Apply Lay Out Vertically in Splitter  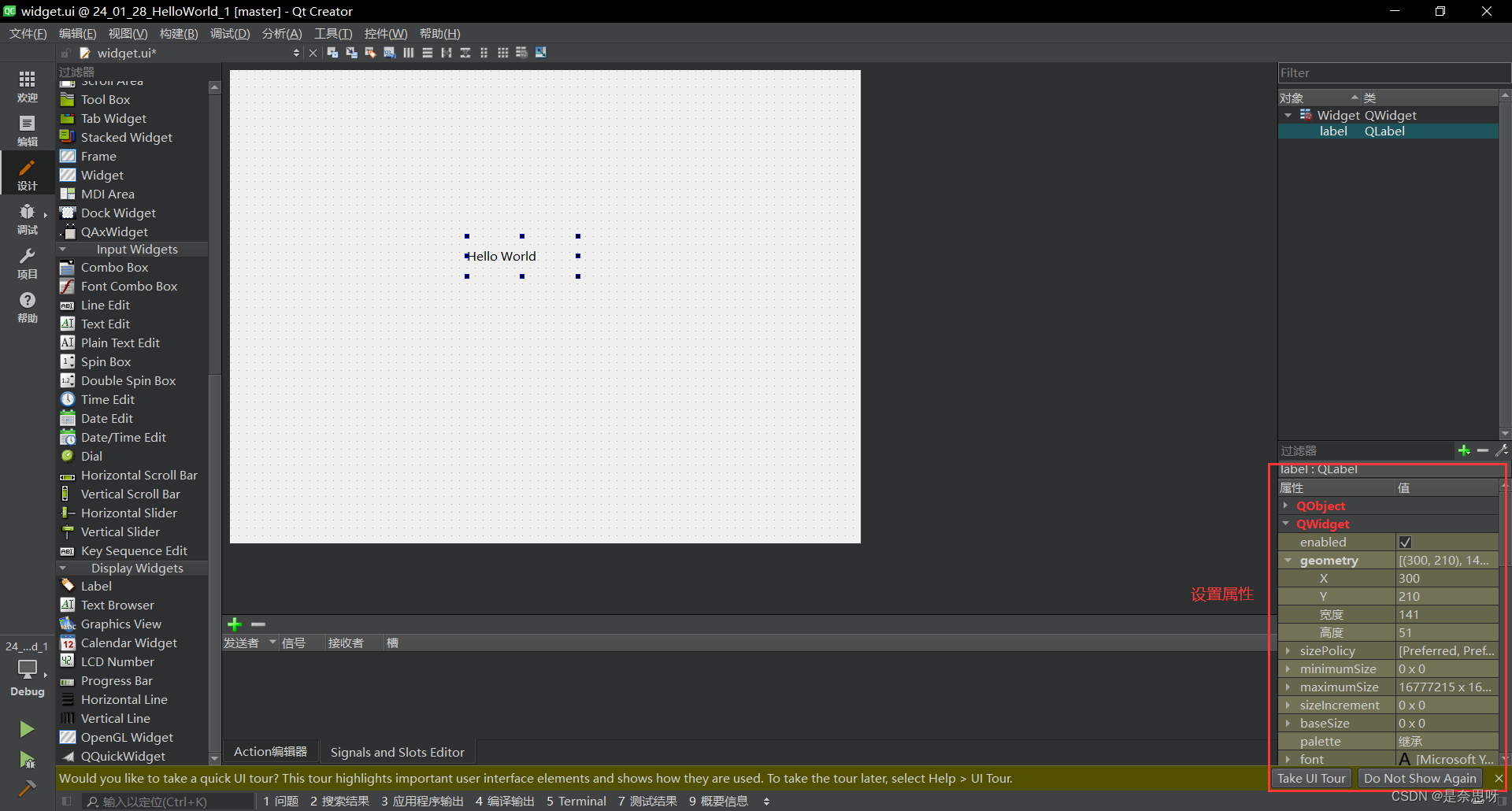(465, 53)
